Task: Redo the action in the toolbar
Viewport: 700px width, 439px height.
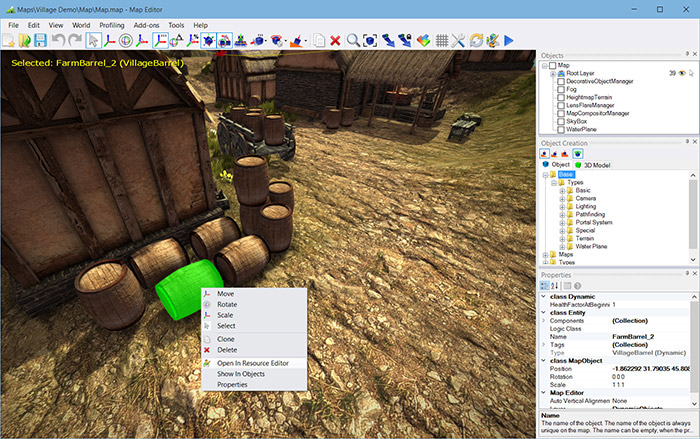Action: click(75, 41)
